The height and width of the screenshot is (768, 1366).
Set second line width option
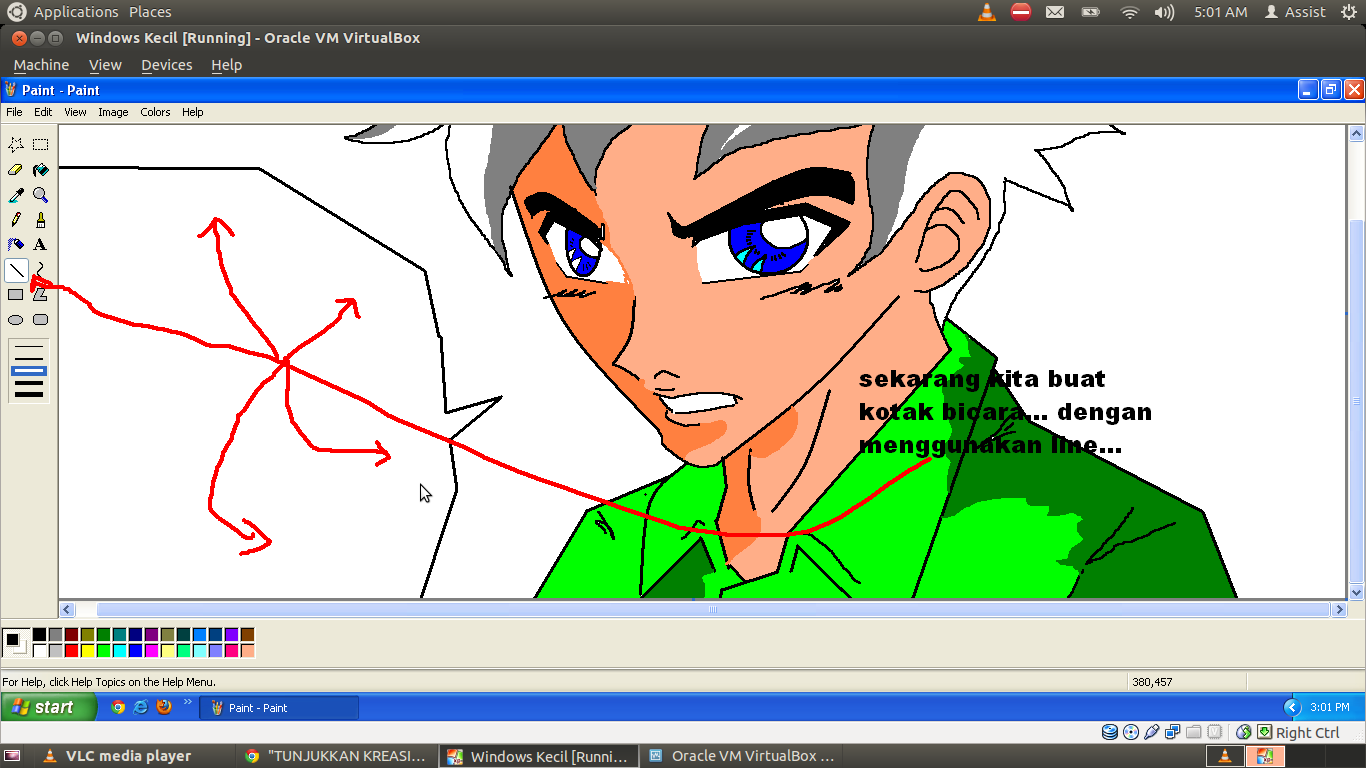tap(29, 359)
